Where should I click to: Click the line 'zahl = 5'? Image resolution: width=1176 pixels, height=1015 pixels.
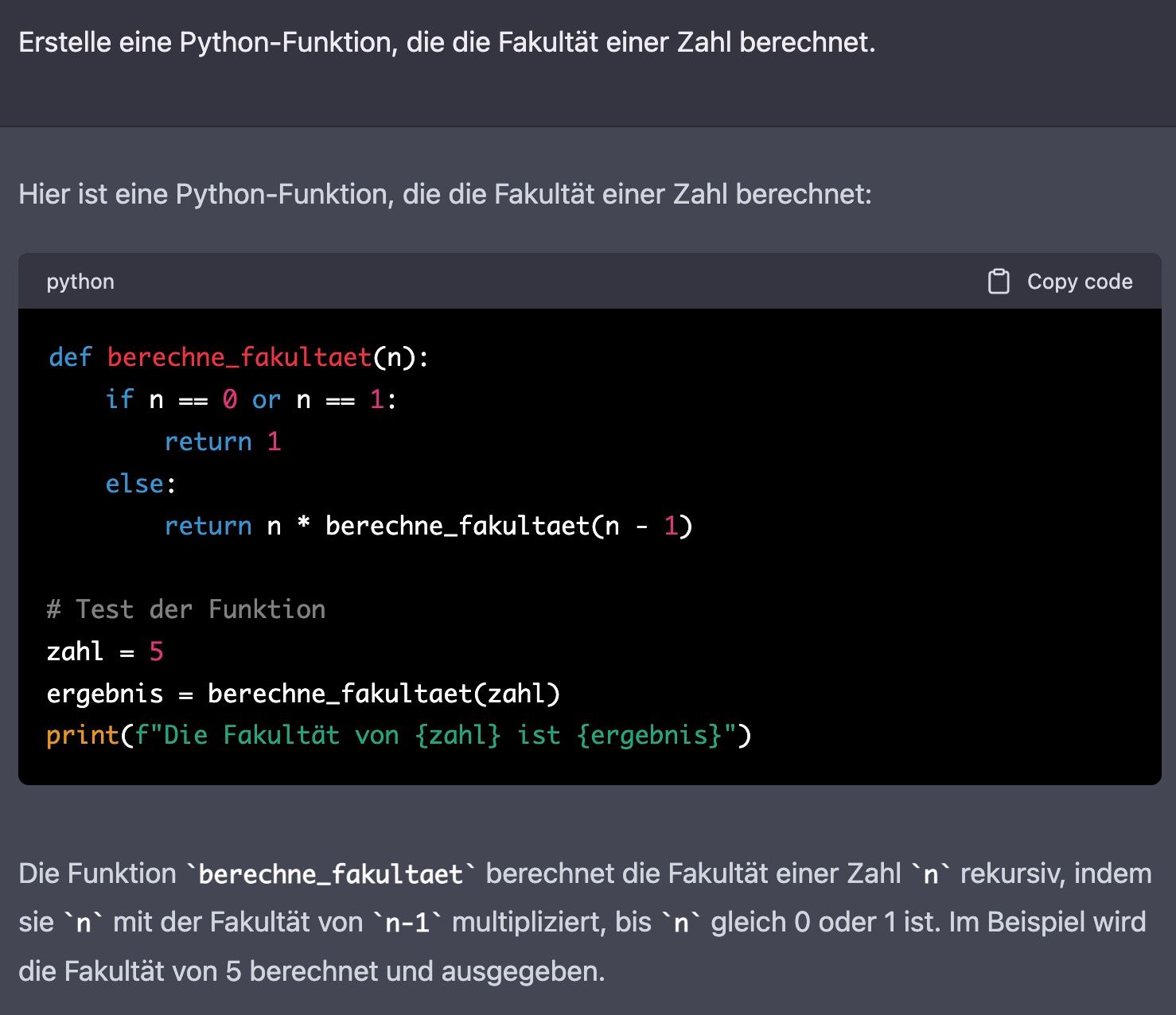coord(105,651)
